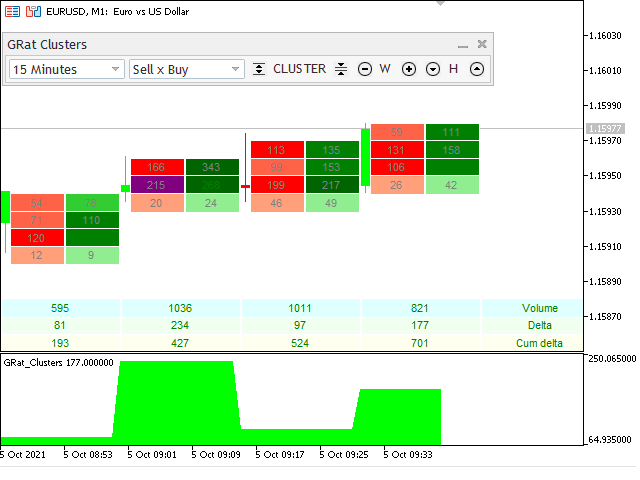Click the sell cell showing 113

point(277,150)
